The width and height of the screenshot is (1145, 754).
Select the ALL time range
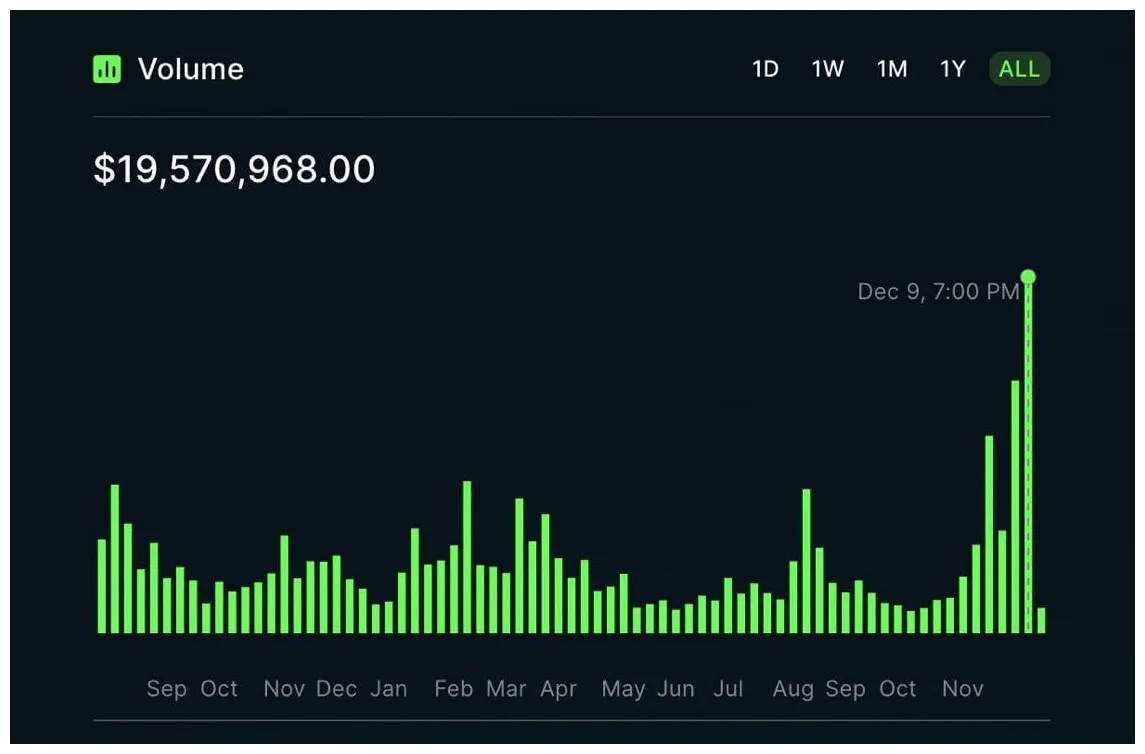1019,69
